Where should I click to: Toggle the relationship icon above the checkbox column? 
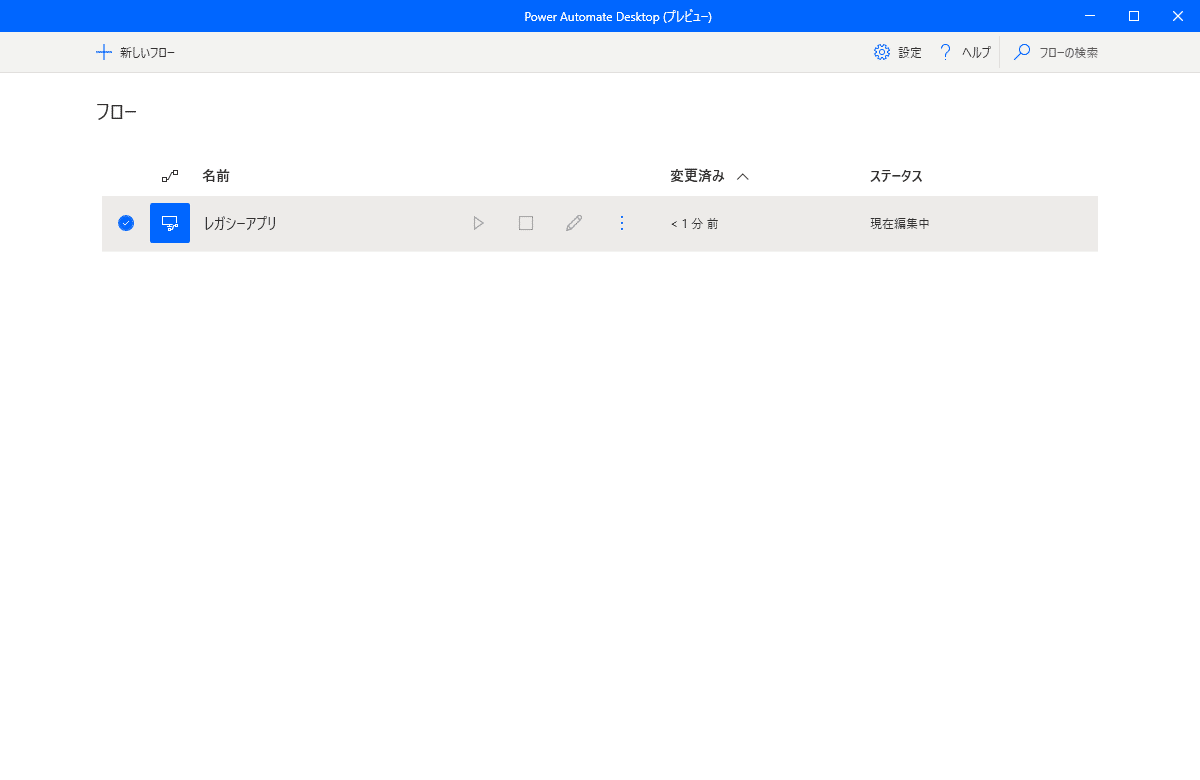(x=169, y=174)
